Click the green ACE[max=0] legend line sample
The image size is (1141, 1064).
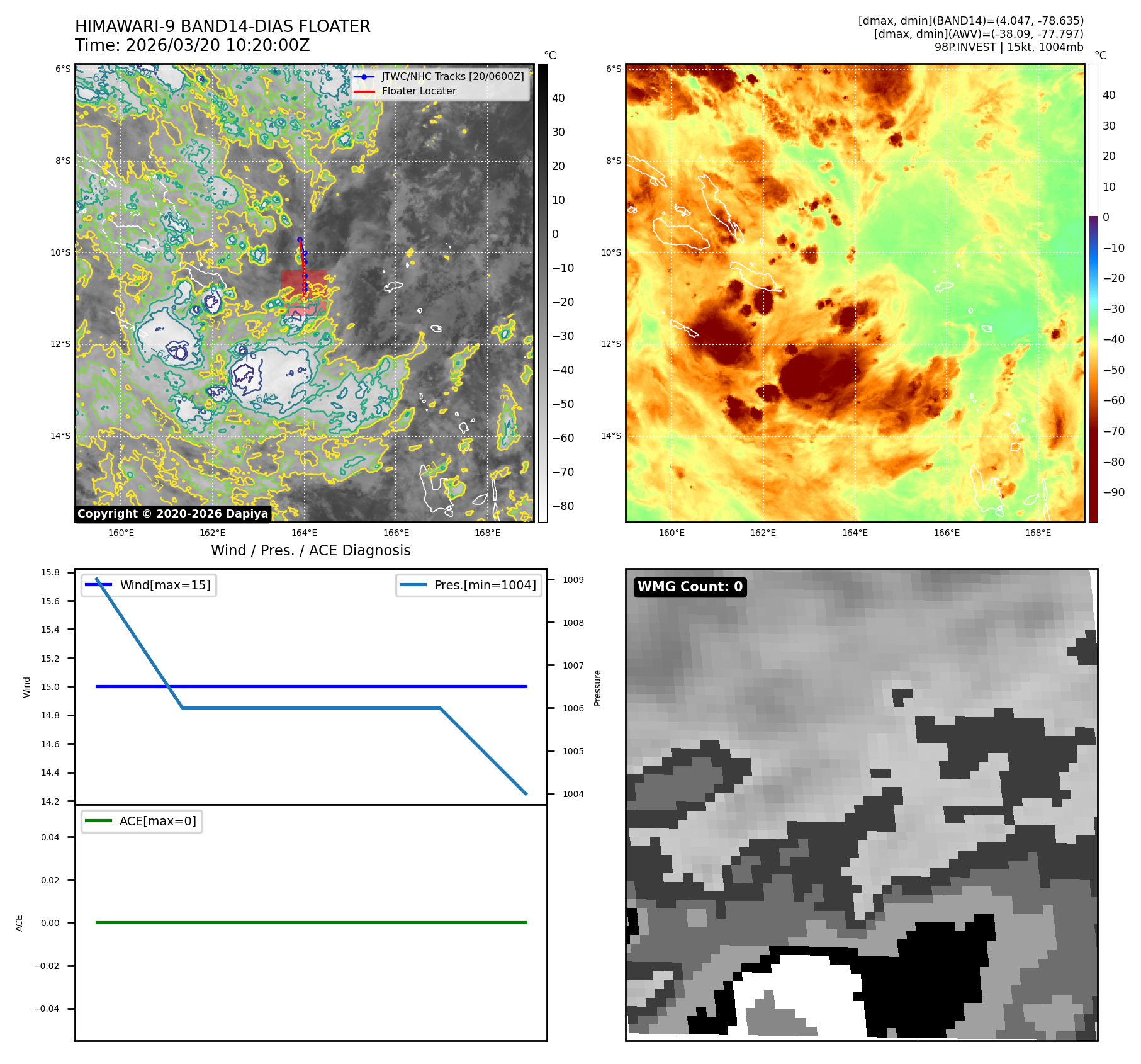[x=98, y=821]
